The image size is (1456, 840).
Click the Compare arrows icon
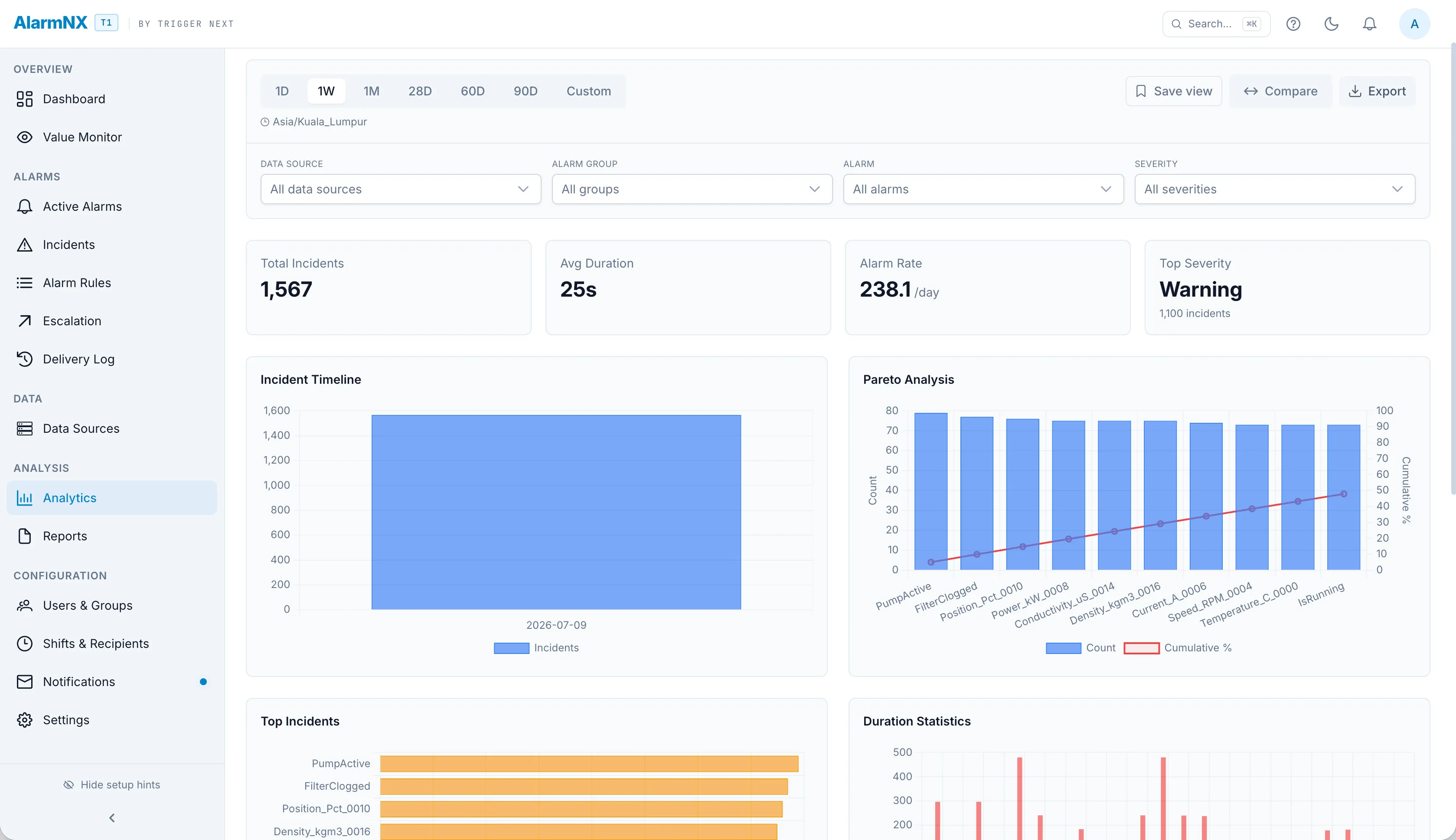point(1250,91)
